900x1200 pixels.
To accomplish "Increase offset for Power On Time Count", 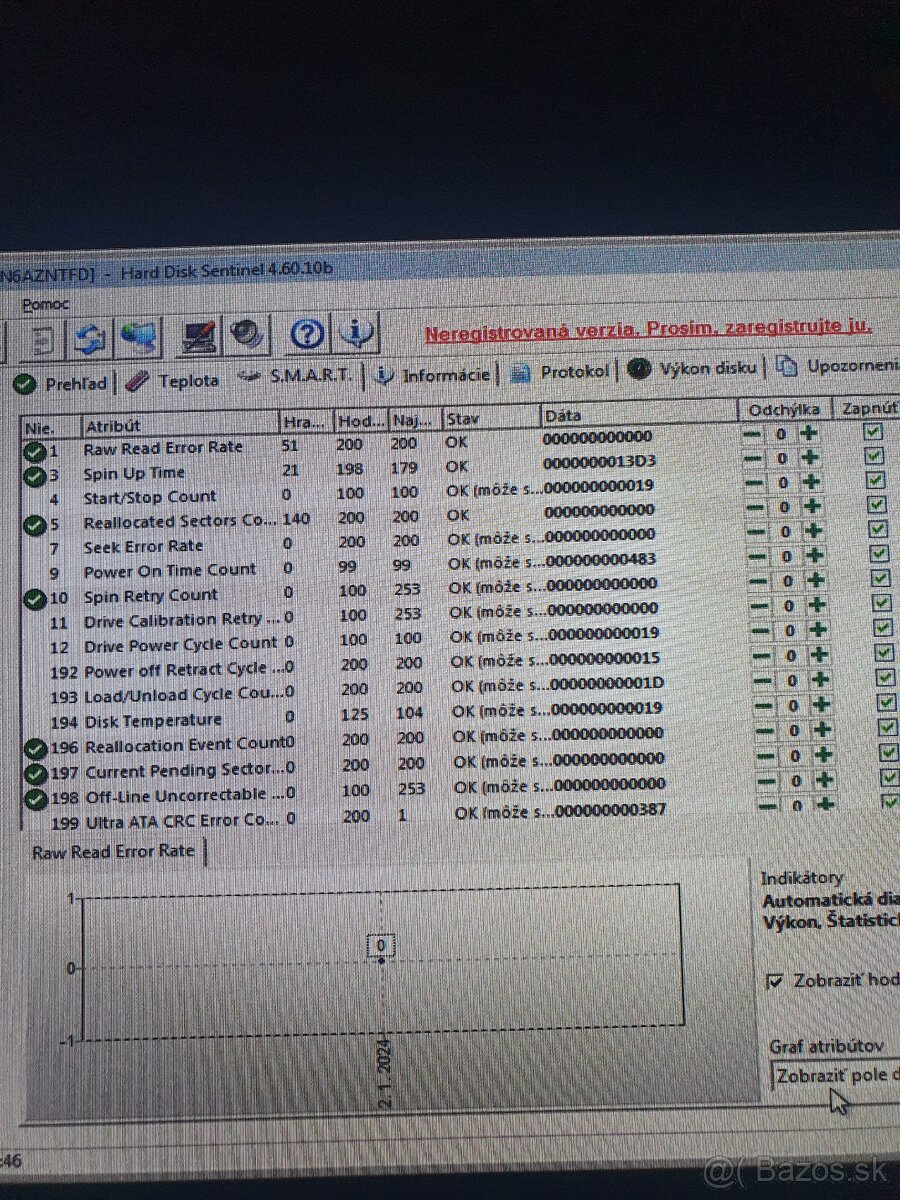I will pyautogui.click(x=815, y=555).
